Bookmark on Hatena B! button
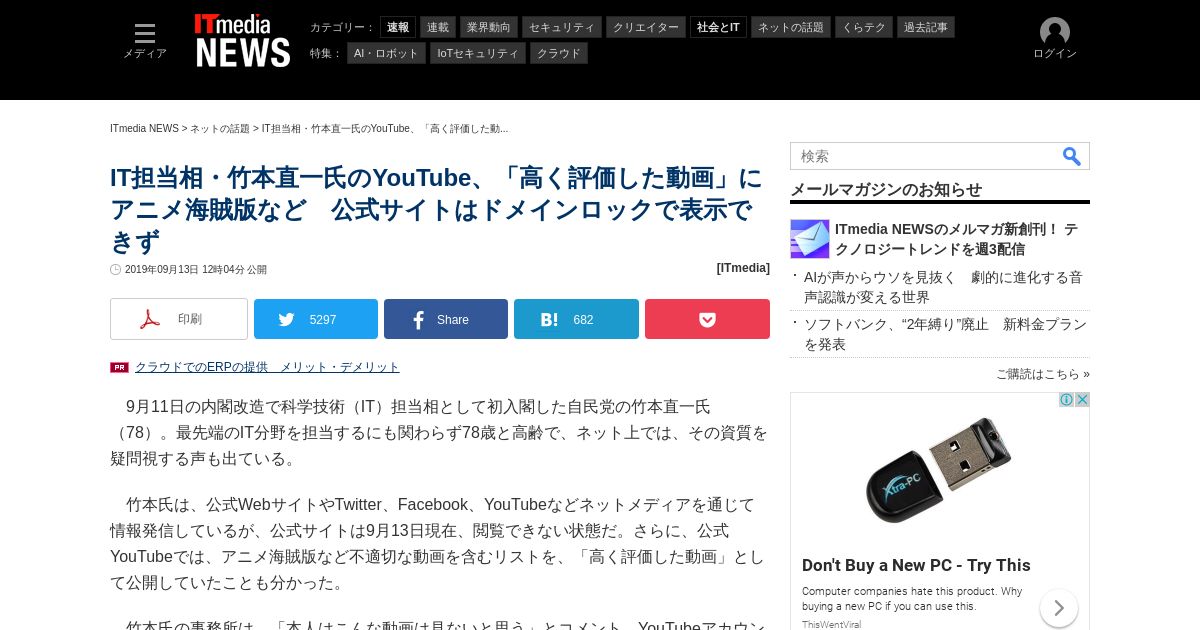Screen dimensions: 1200x630 tap(576, 319)
